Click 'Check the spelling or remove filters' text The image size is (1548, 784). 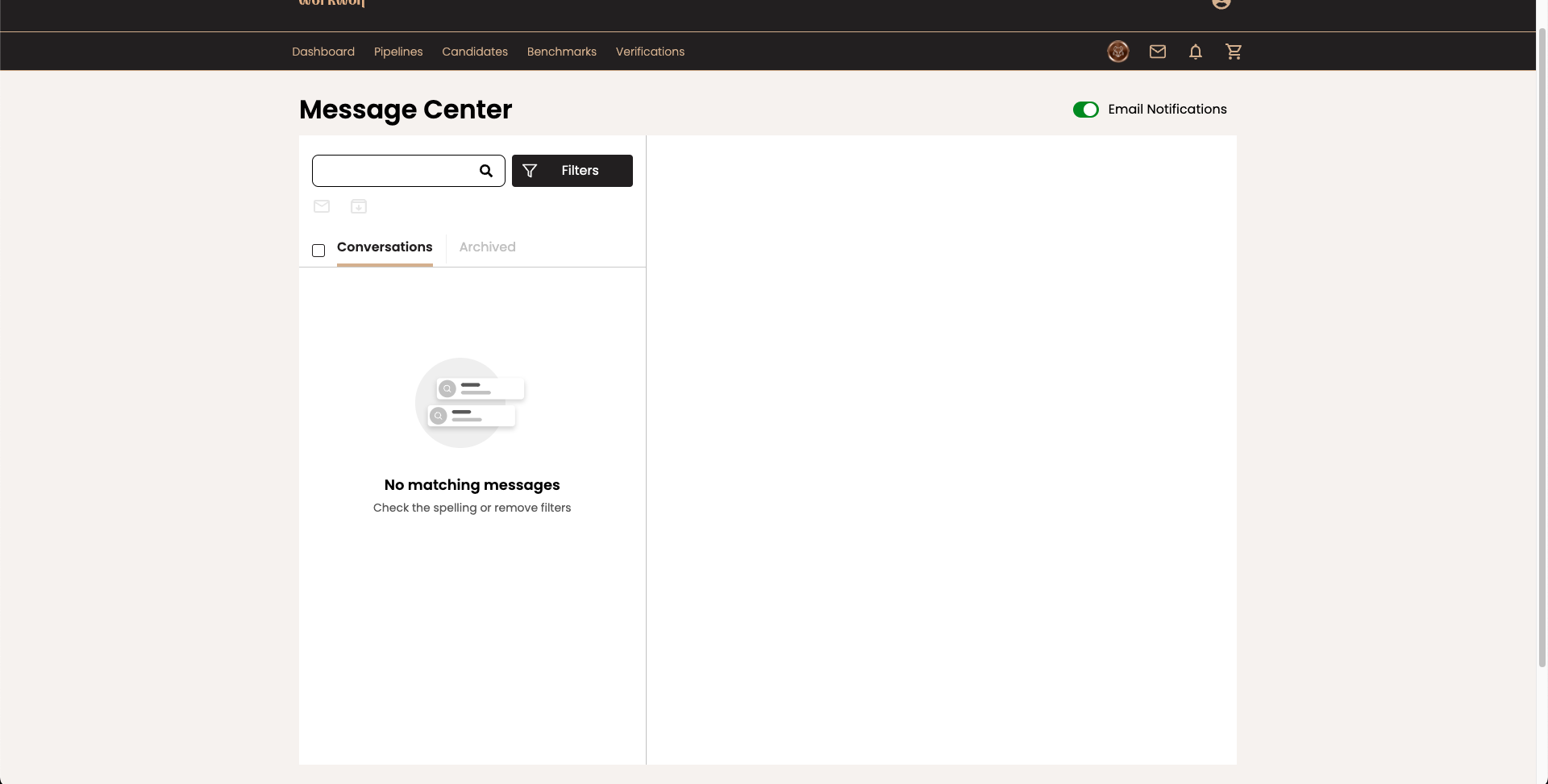point(472,508)
